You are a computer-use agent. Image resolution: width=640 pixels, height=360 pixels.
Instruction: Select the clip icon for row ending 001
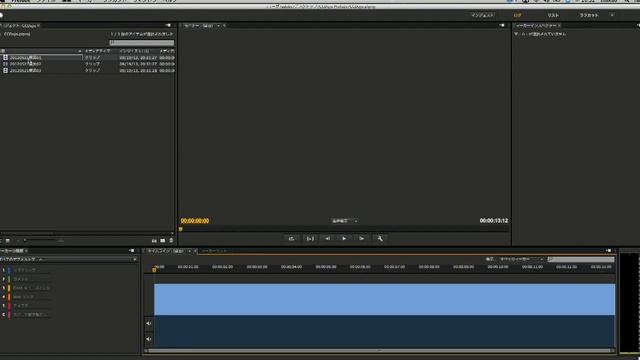tap(5, 58)
